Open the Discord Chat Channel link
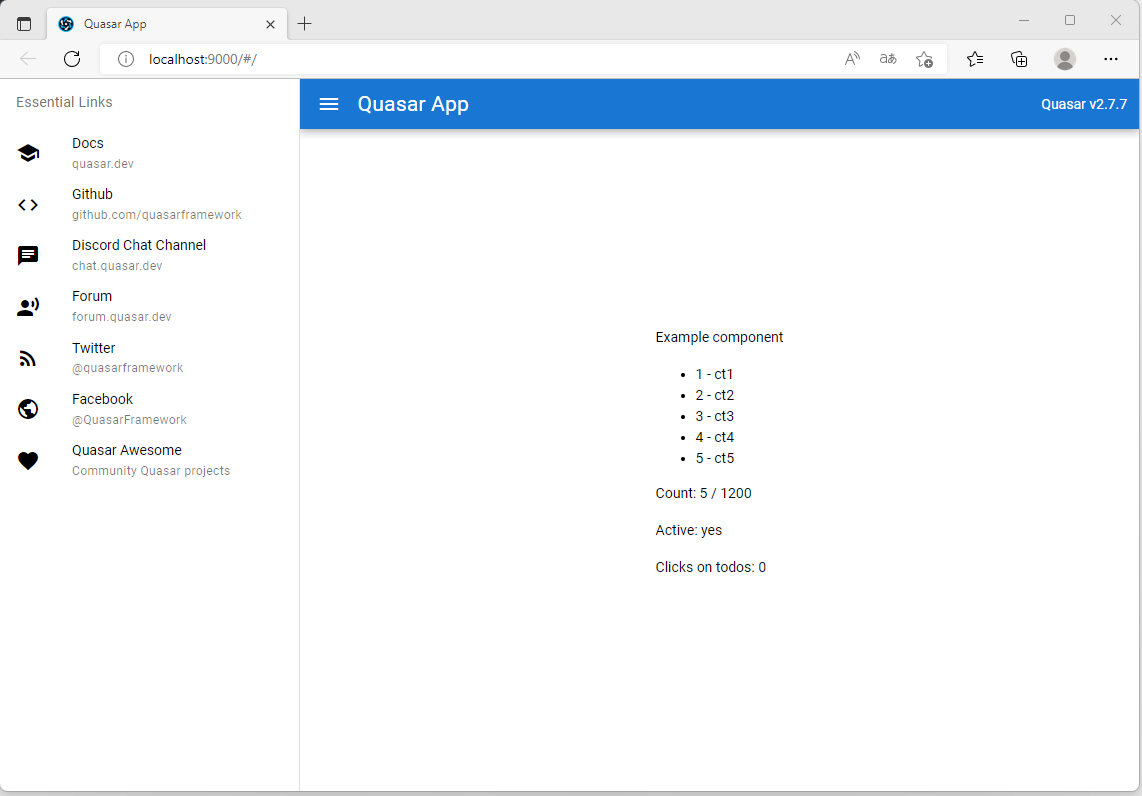Viewport: 1142px width, 796px height. click(x=149, y=256)
